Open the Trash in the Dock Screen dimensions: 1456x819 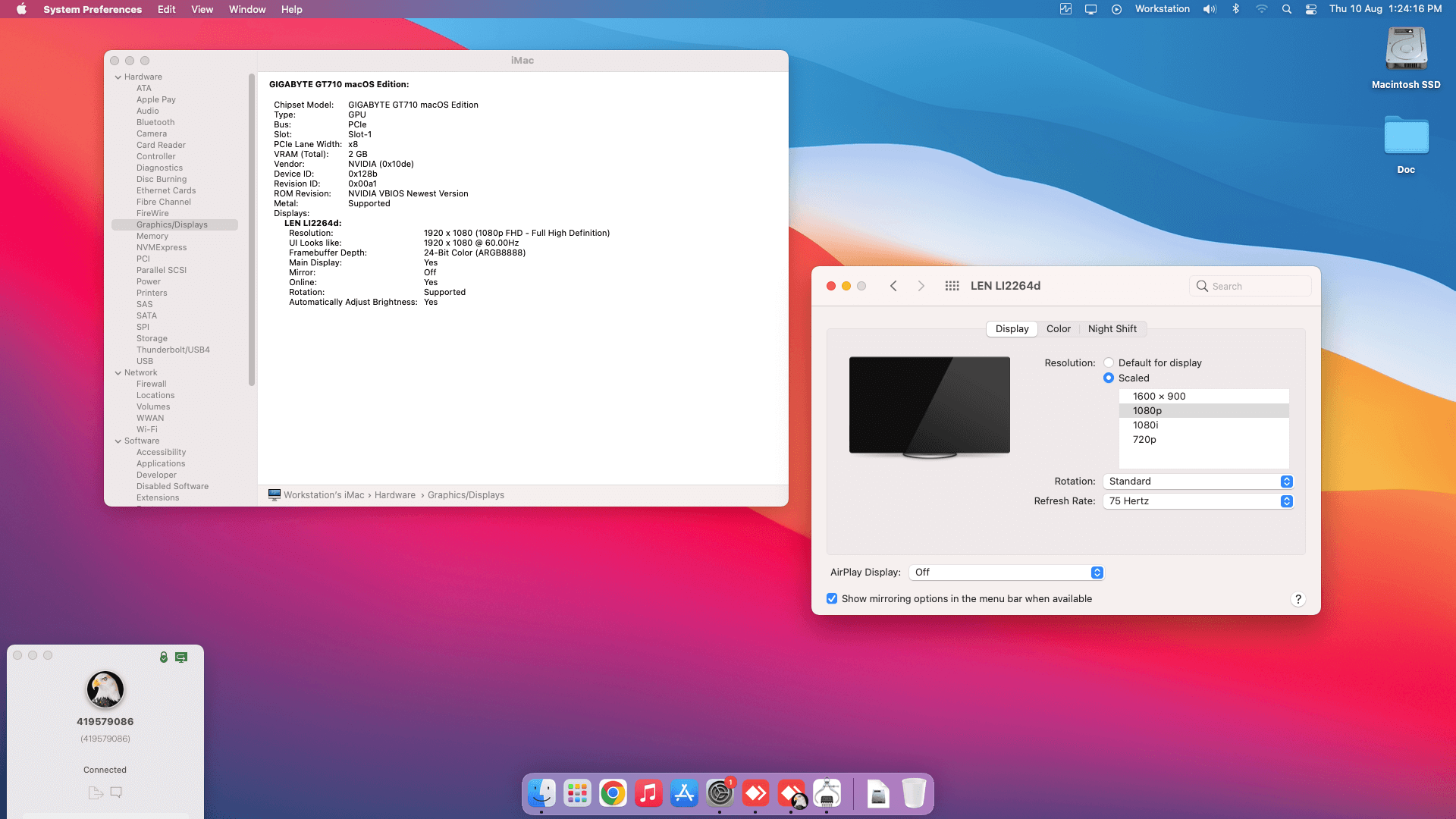[914, 793]
